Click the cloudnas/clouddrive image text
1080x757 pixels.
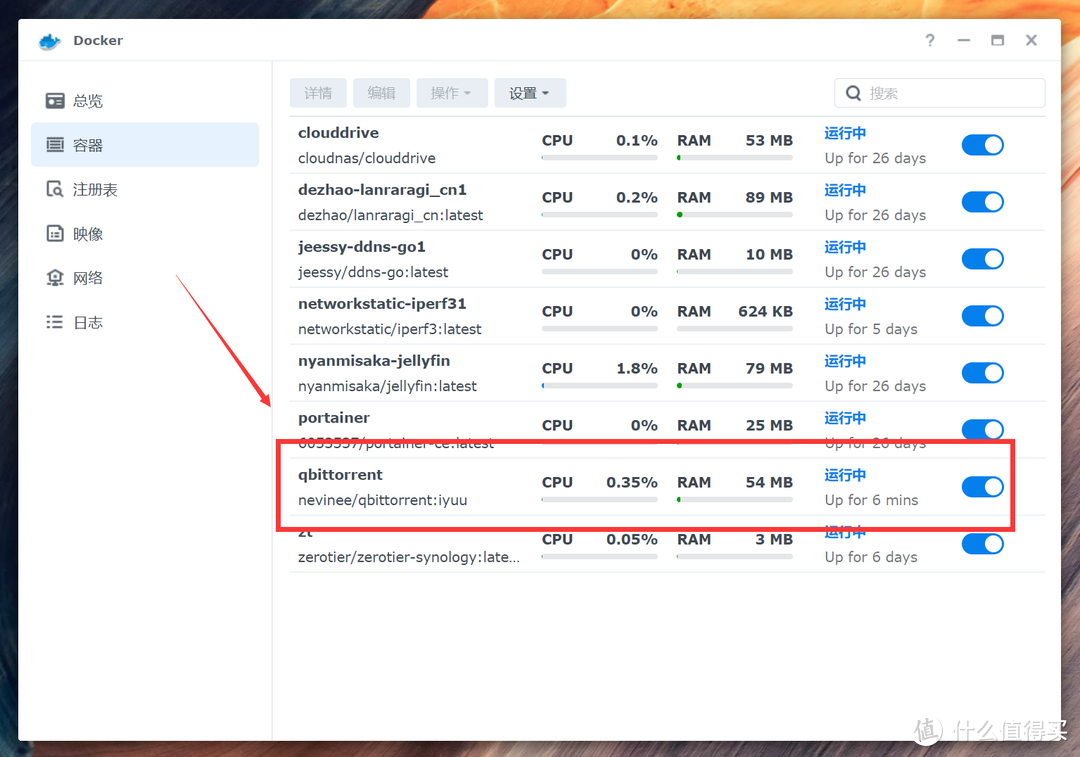pyautogui.click(x=366, y=158)
